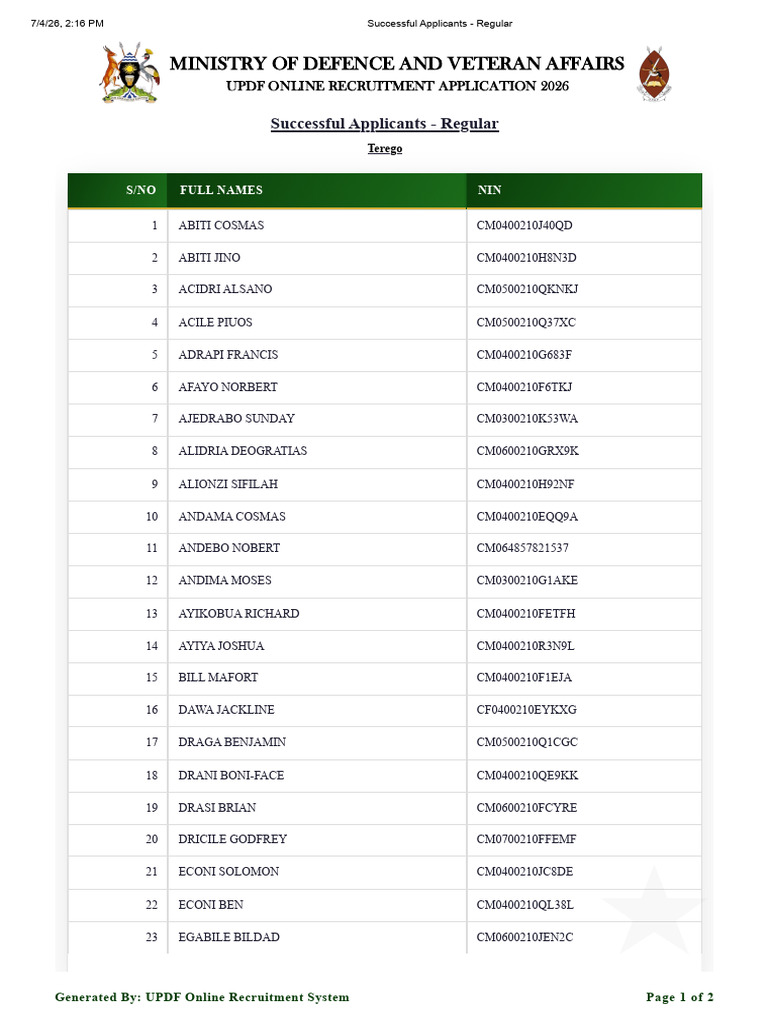The image size is (768, 1024).
Task: Select the name ALIDRIA DEOGRATIAS
Action: [x=242, y=451]
